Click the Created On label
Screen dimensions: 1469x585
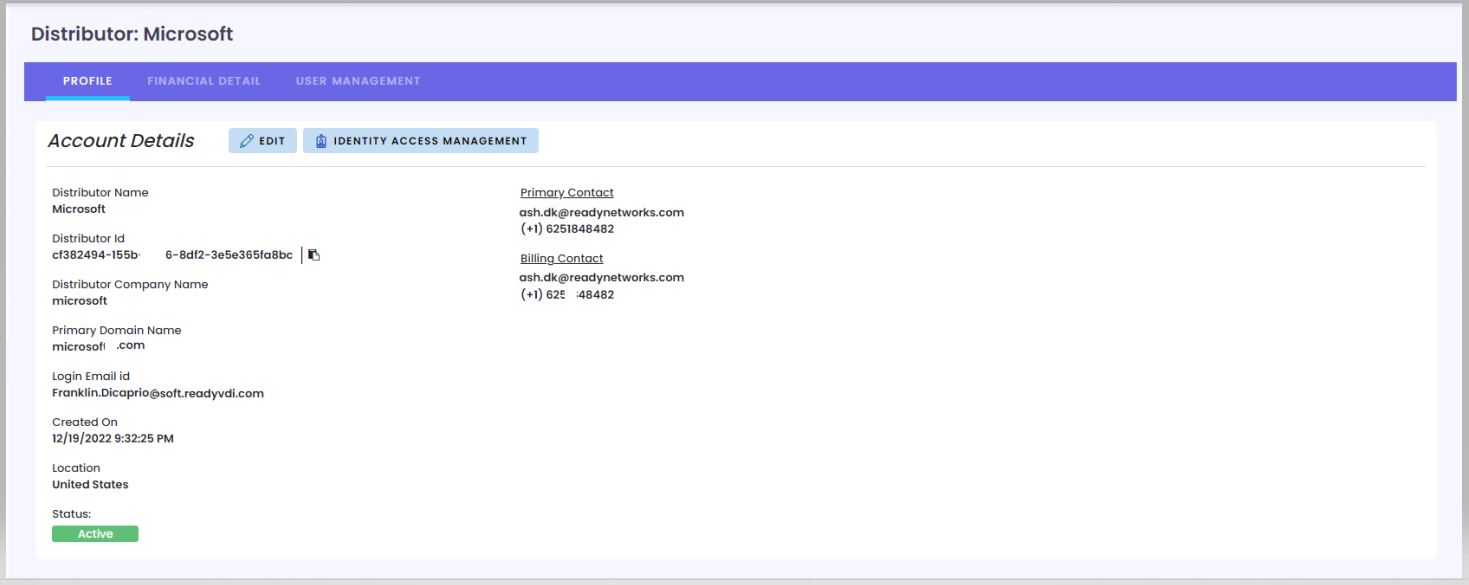(85, 422)
